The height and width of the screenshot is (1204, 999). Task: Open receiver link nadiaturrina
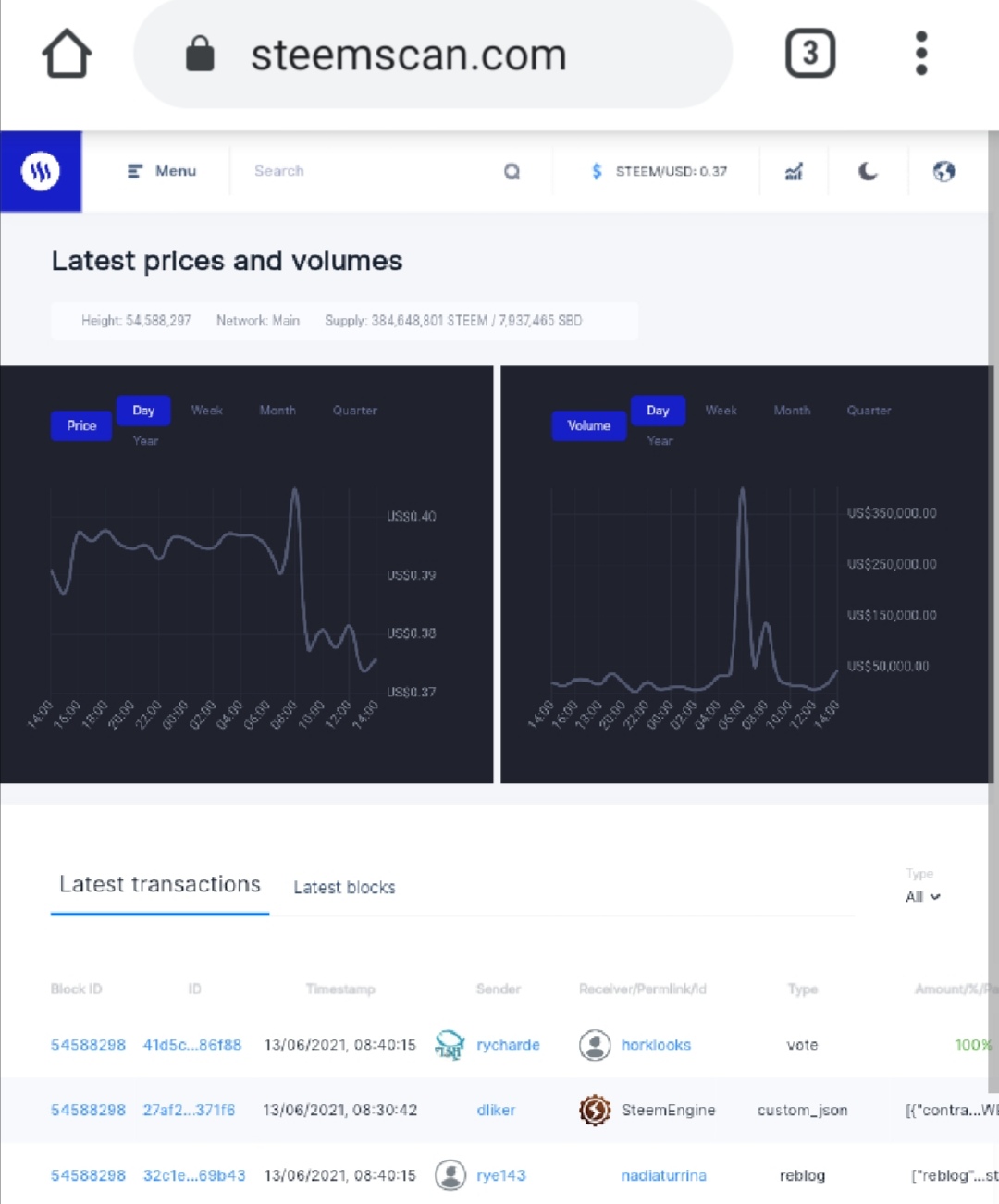[663, 1176]
